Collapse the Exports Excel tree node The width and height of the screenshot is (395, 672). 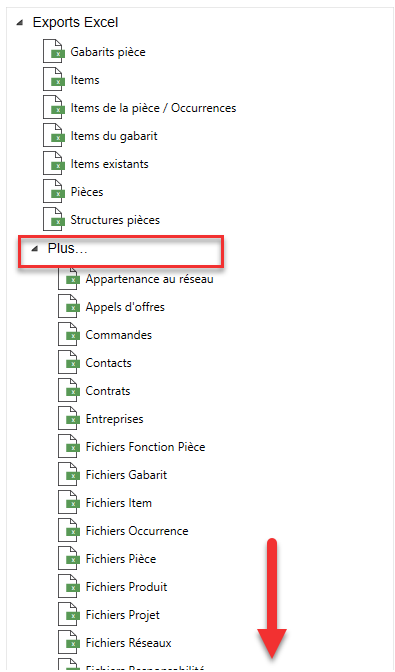(19, 23)
